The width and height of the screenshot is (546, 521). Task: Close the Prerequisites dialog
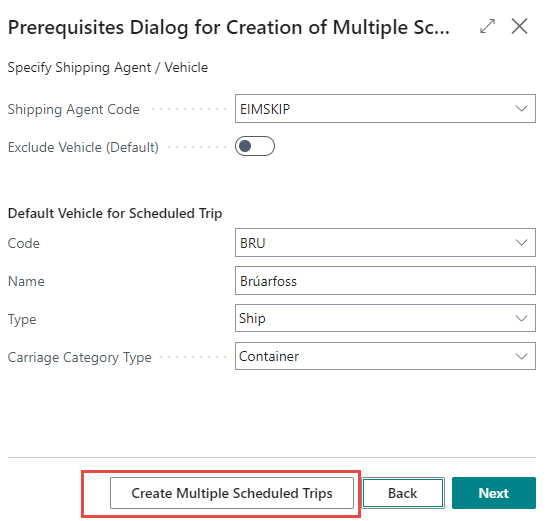519,26
